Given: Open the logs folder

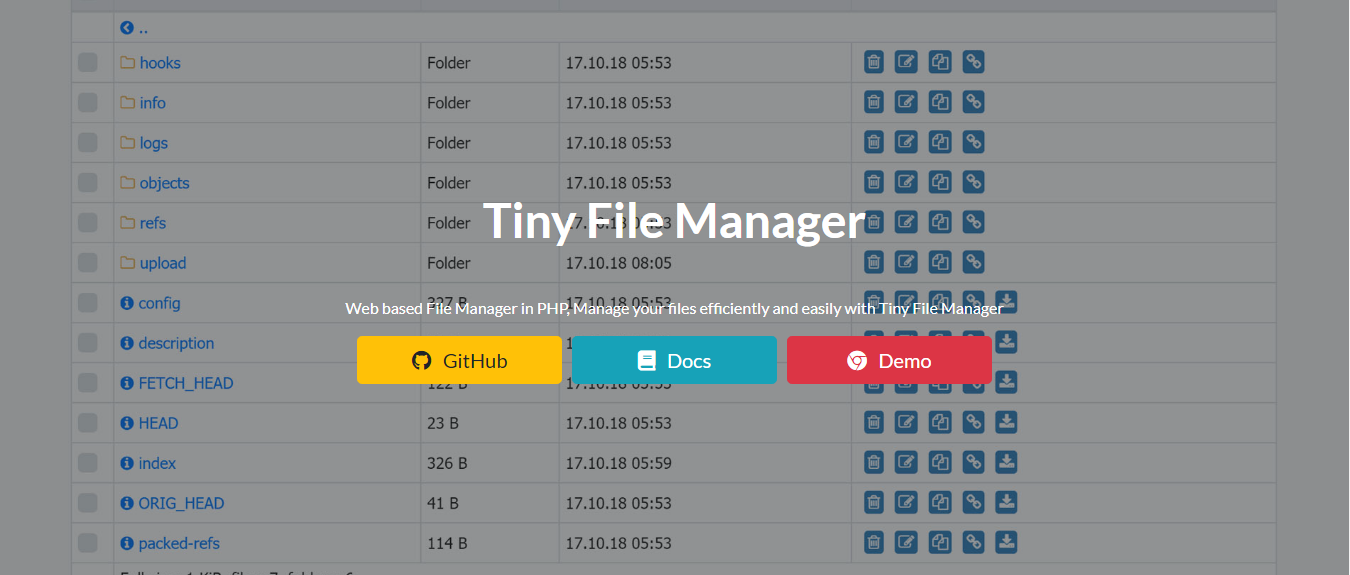Looking at the screenshot, I should point(153,143).
